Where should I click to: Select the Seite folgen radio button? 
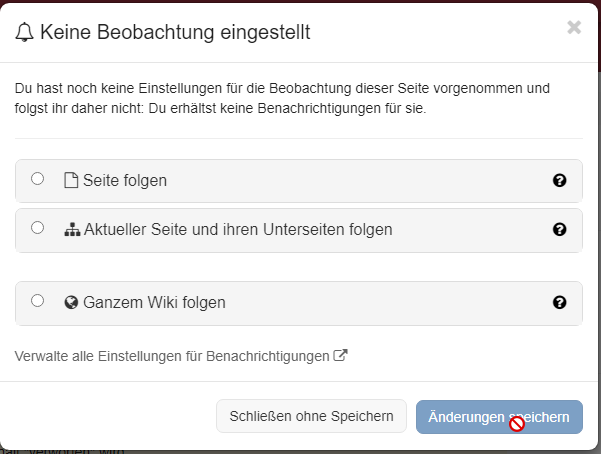pyautogui.click(x=38, y=179)
